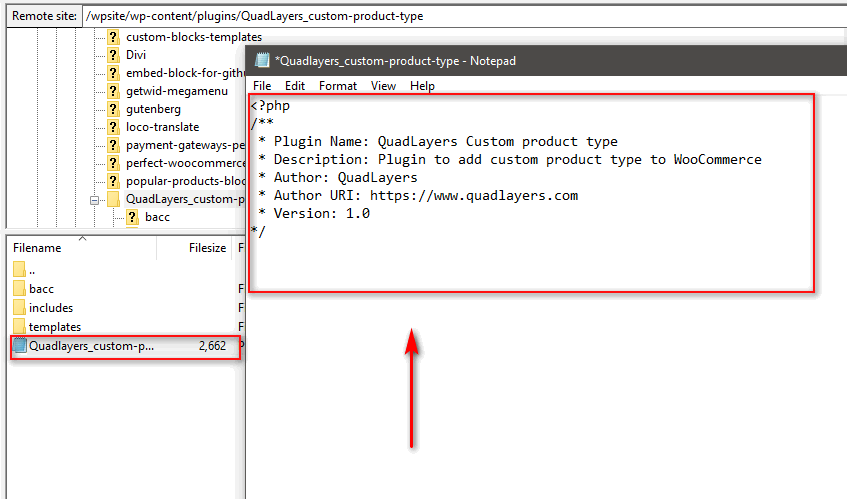Select the custom-blocks-templates tree folder
The height and width of the screenshot is (499, 847).
[x=194, y=37]
